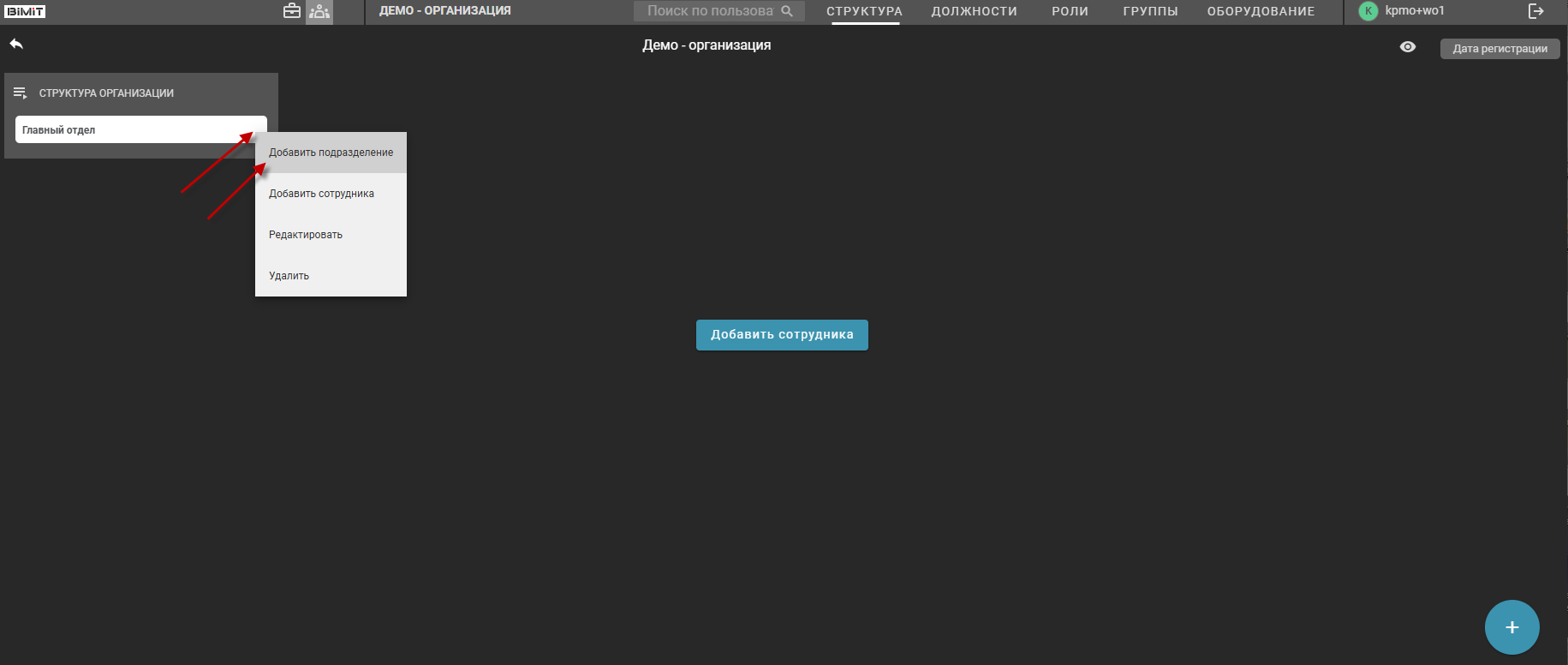Click the search magnifier icon

point(787,11)
